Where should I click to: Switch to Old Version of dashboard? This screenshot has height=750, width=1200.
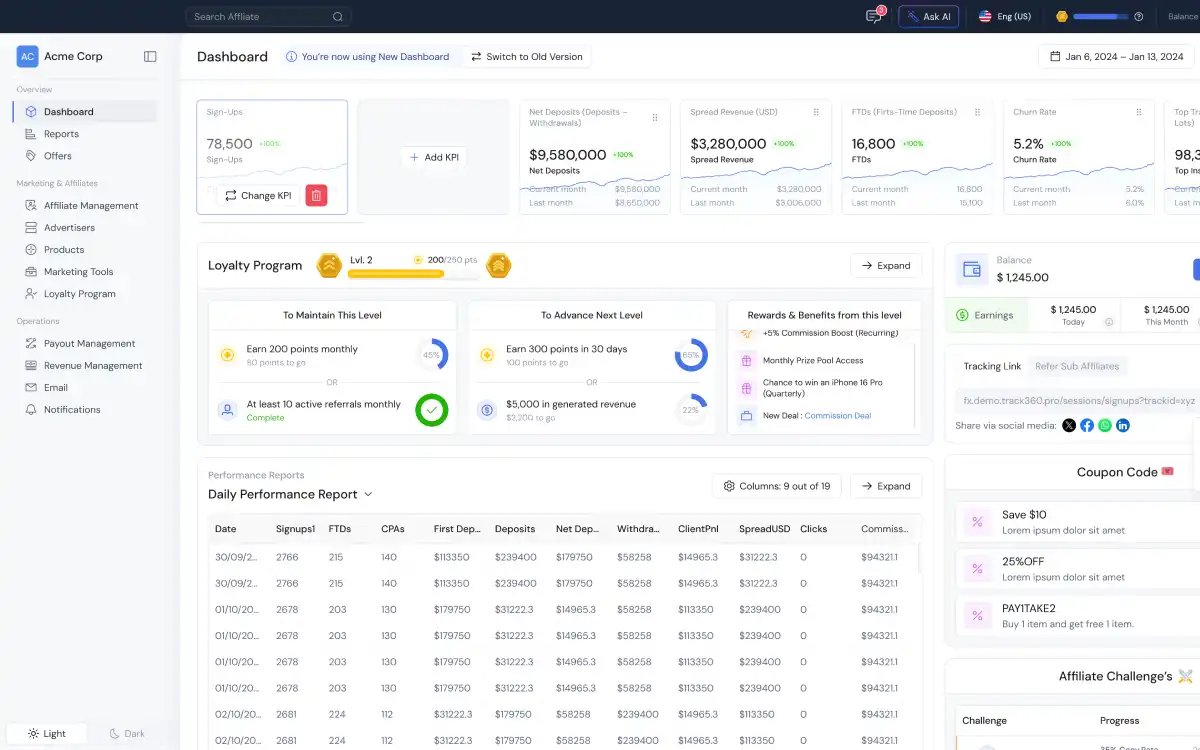coord(527,57)
